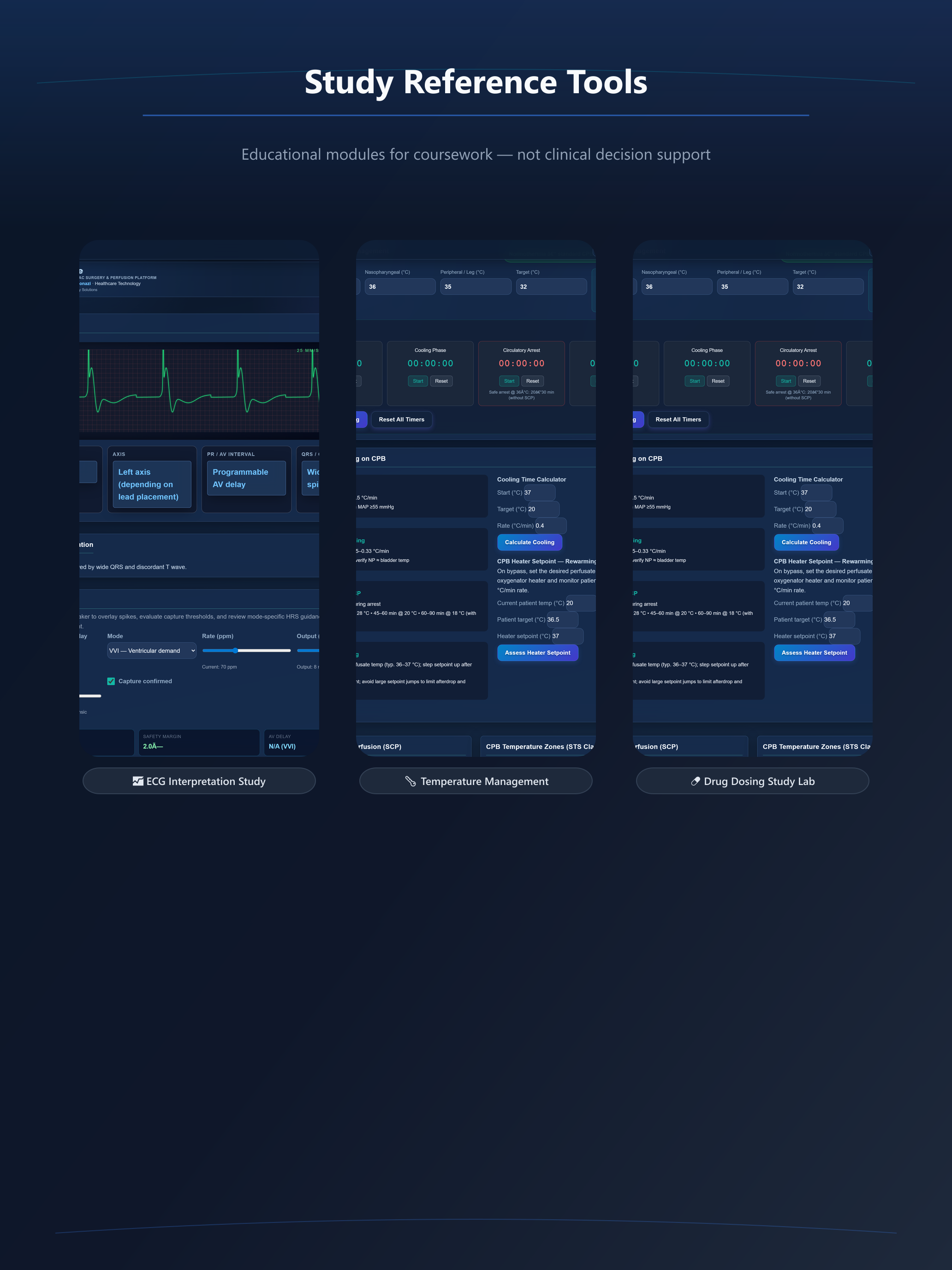Click Patient target 36.5 field in Drug Dosing card
Image resolution: width=952 pixels, height=1270 pixels.
[839, 619]
